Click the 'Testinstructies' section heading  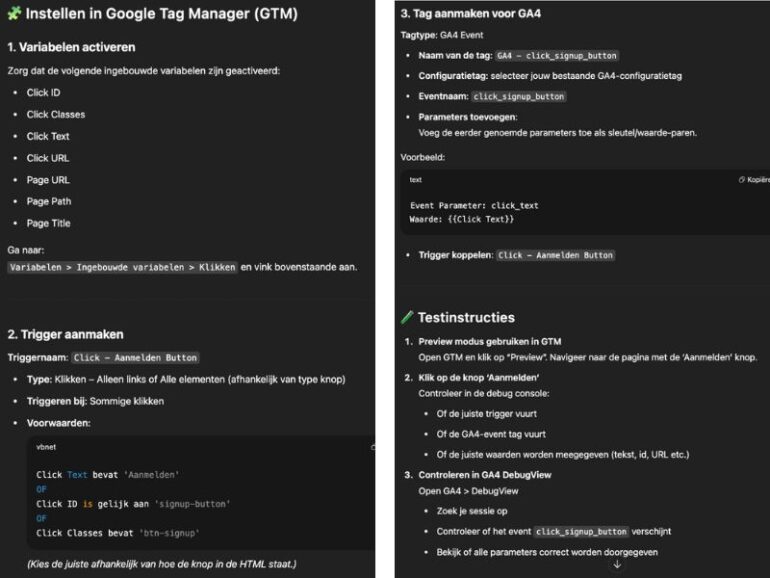coord(466,317)
